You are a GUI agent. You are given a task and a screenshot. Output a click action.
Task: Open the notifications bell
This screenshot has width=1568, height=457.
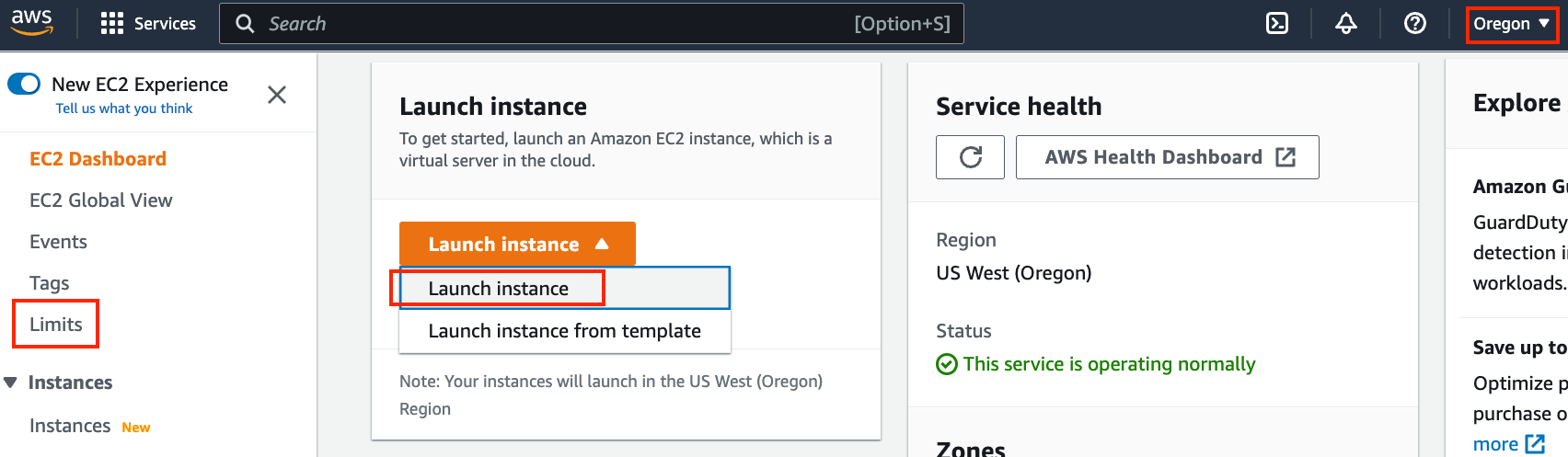point(1345,24)
